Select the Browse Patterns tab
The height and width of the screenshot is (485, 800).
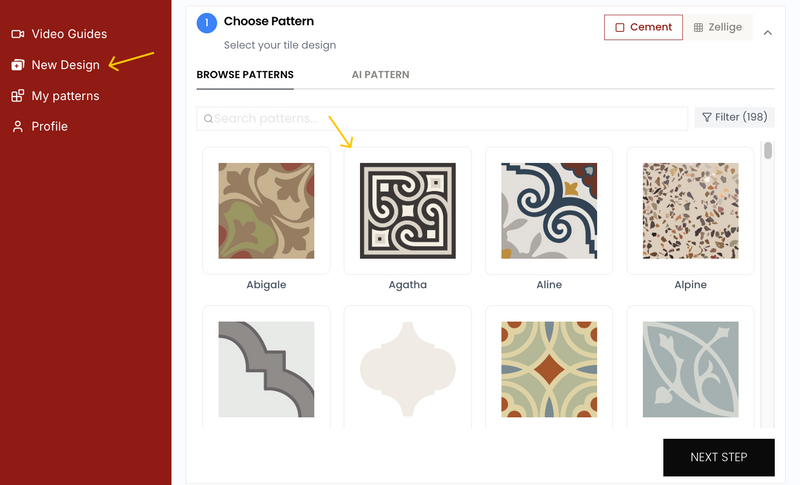click(245, 75)
